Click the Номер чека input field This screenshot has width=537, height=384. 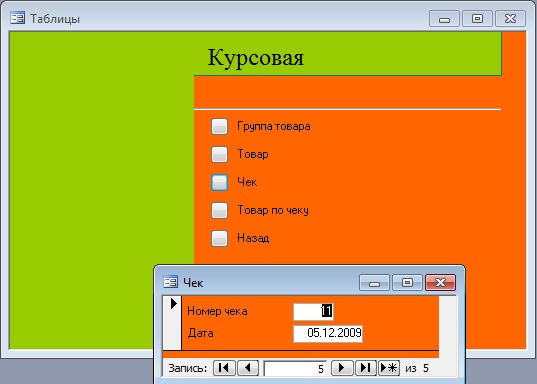tap(313, 311)
